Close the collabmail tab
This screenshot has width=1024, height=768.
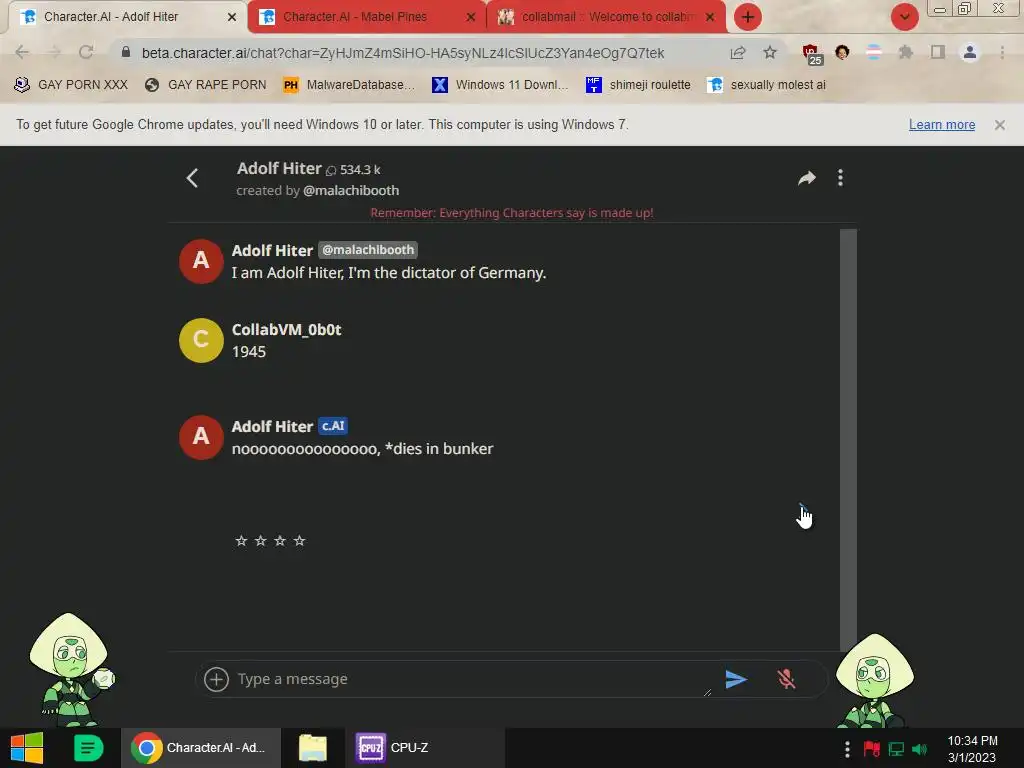point(710,17)
